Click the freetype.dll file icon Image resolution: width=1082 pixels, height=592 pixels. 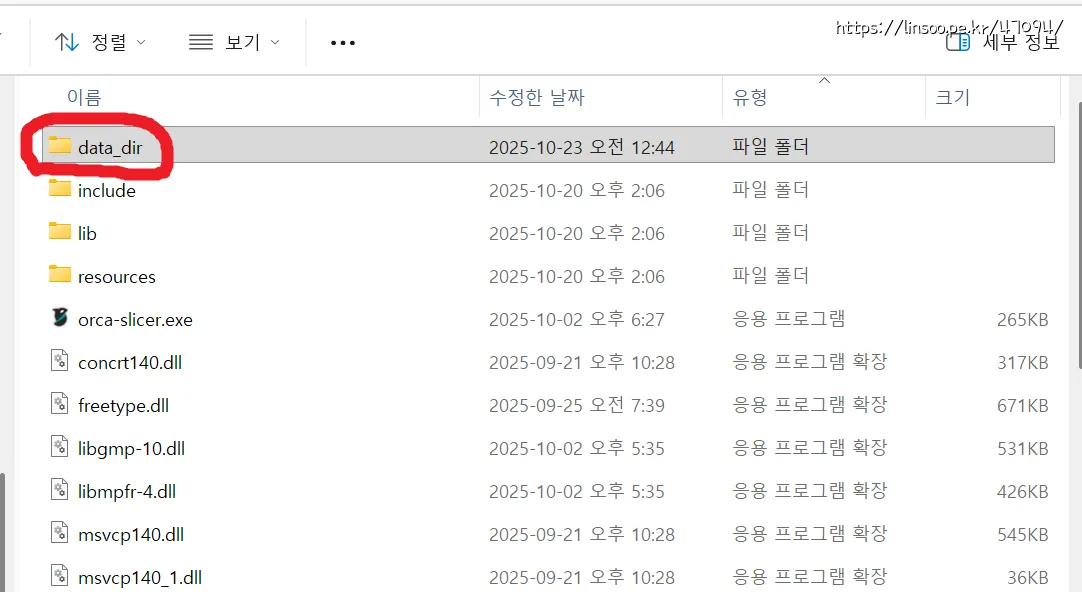tap(59, 404)
